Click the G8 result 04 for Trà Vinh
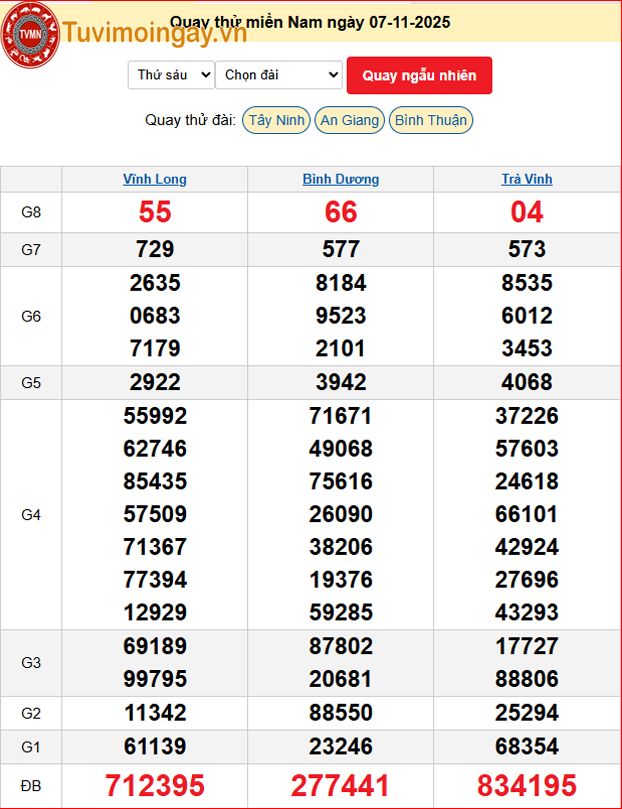Viewport: 622px width, 809px height. [526, 212]
